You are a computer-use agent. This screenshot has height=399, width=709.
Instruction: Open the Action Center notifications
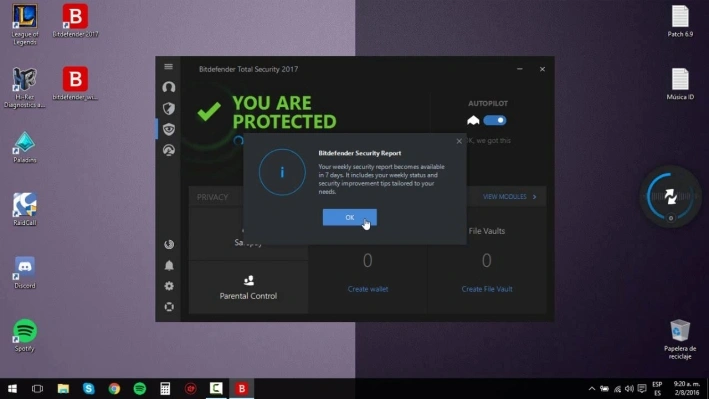pyautogui.click(x=642, y=389)
